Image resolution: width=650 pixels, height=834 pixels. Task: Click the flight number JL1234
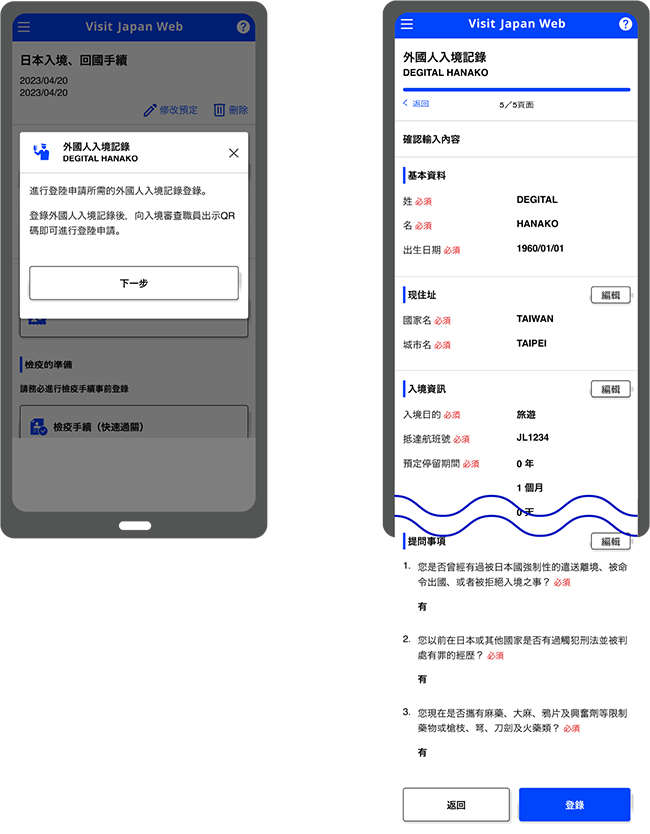532,438
